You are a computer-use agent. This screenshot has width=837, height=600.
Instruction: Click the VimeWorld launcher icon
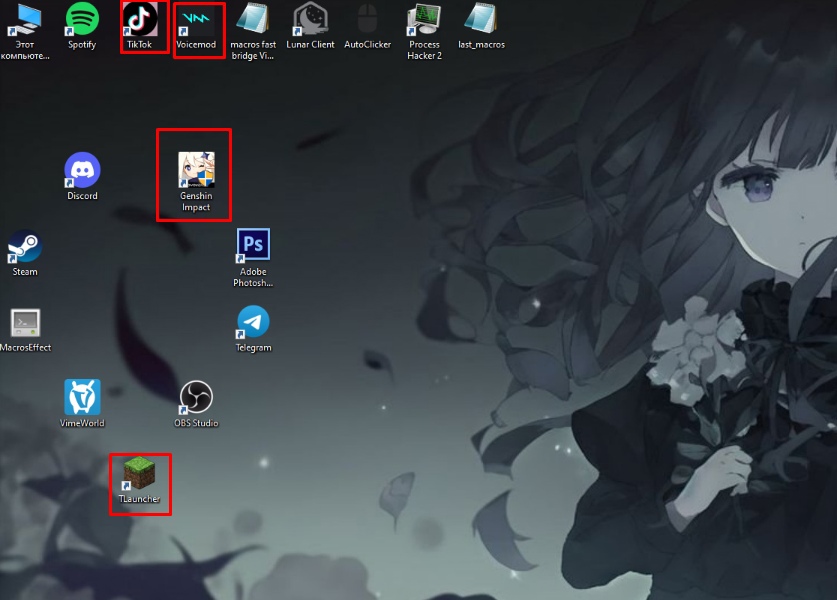(82, 397)
